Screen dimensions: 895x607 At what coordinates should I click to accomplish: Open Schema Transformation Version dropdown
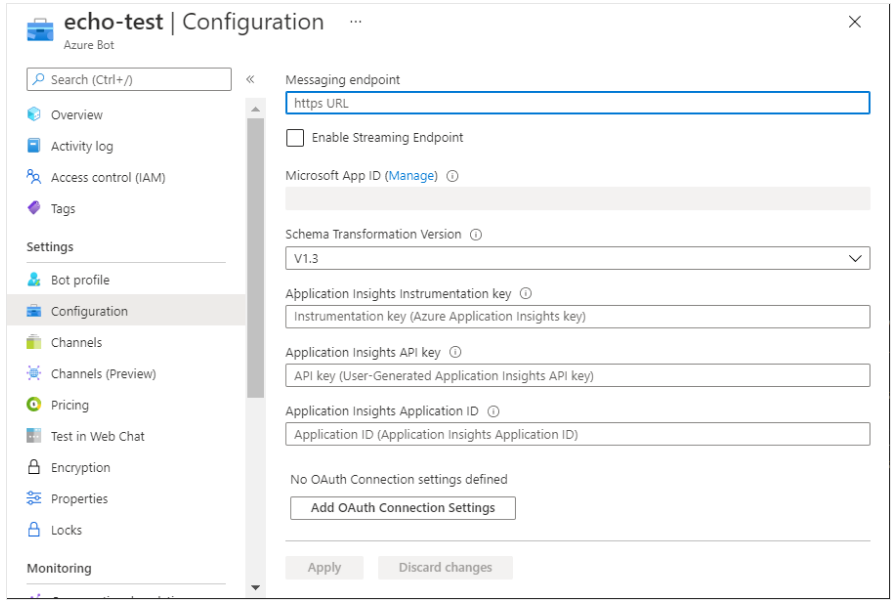(577, 258)
